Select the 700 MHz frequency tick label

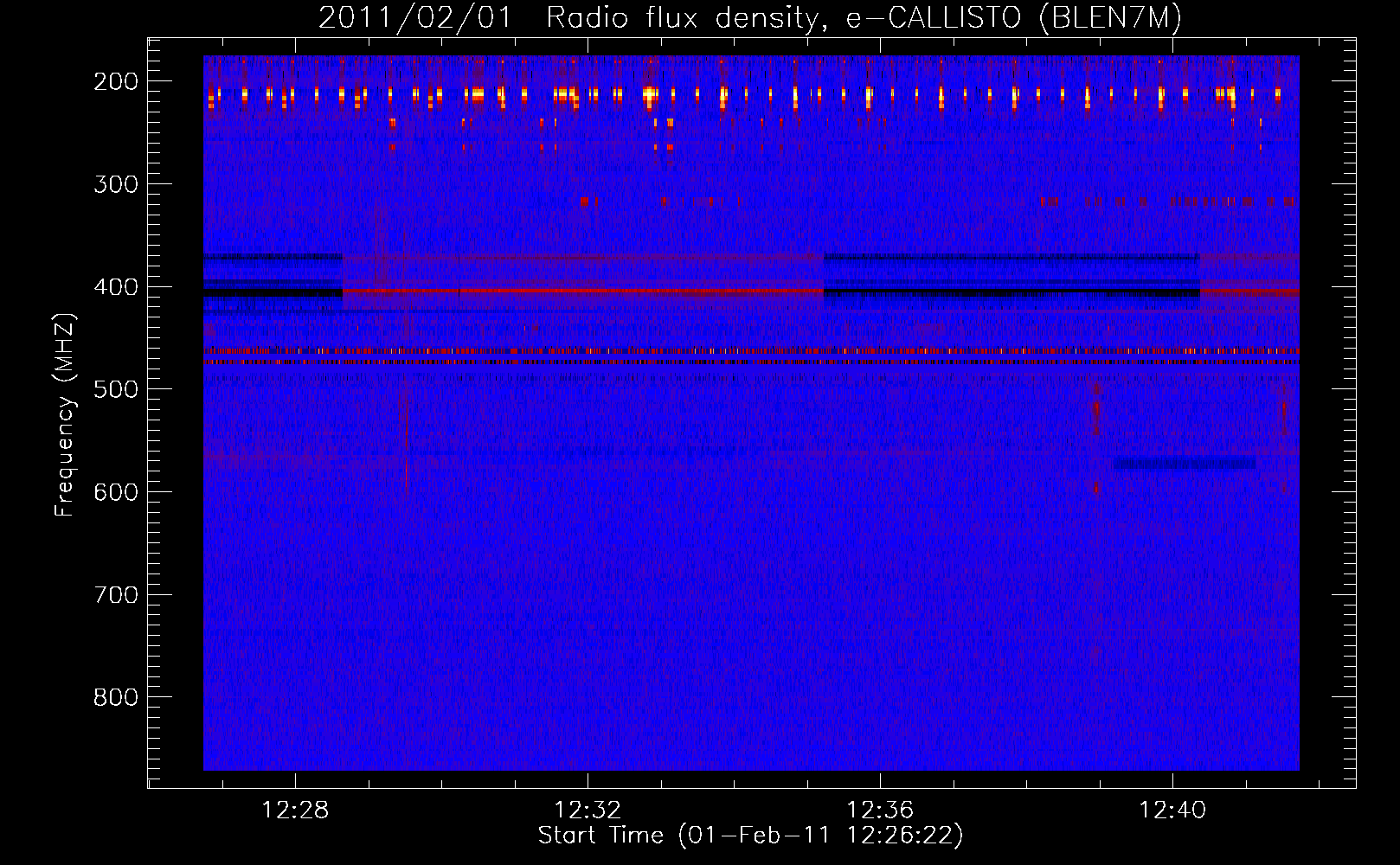pos(116,595)
